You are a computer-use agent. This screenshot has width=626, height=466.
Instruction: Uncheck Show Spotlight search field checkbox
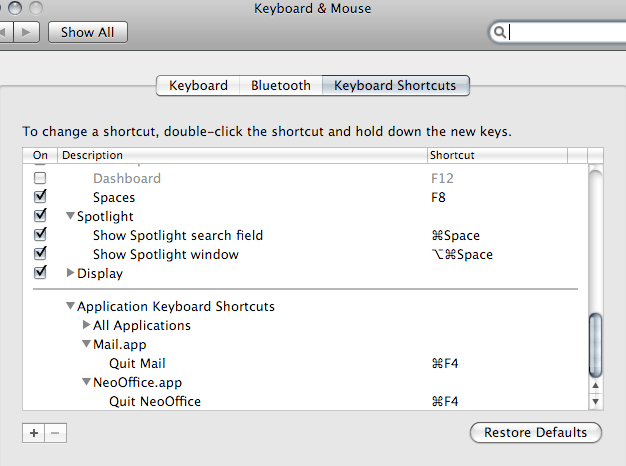coord(40,234)
